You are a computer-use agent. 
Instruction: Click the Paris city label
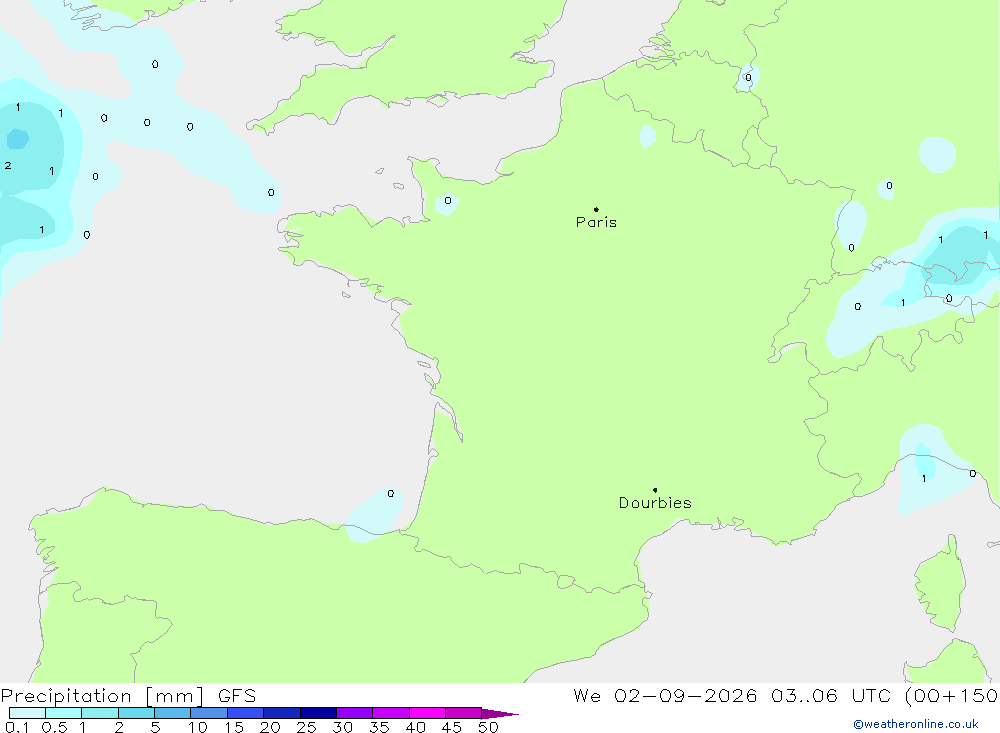[x=596, y=222]
